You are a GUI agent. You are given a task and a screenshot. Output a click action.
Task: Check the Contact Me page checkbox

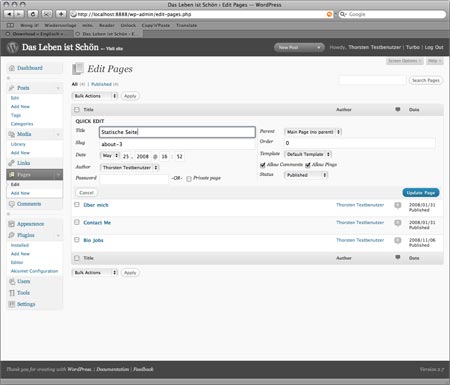point(77,222)
